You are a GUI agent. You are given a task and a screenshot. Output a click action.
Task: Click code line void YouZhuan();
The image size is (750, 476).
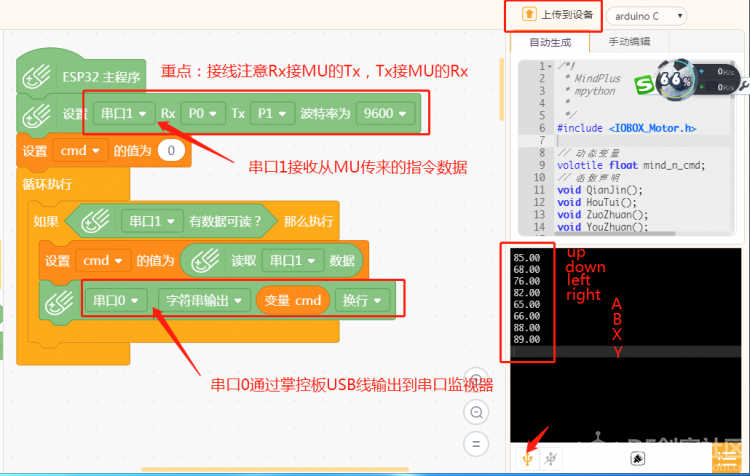(603, 227)
